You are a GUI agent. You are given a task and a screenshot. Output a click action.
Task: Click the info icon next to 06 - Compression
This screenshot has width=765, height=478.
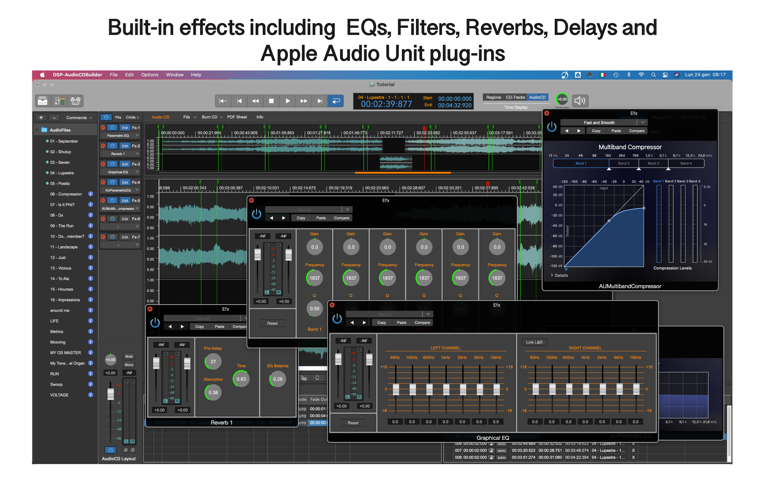point(90,194)
